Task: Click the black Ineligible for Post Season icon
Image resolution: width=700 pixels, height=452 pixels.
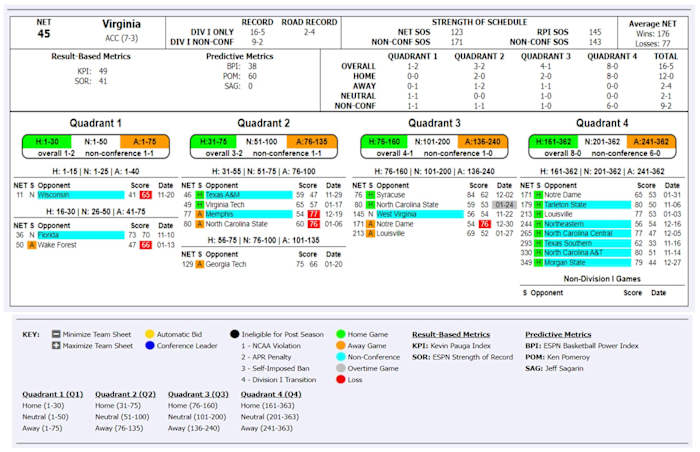Action: (234, 335)
